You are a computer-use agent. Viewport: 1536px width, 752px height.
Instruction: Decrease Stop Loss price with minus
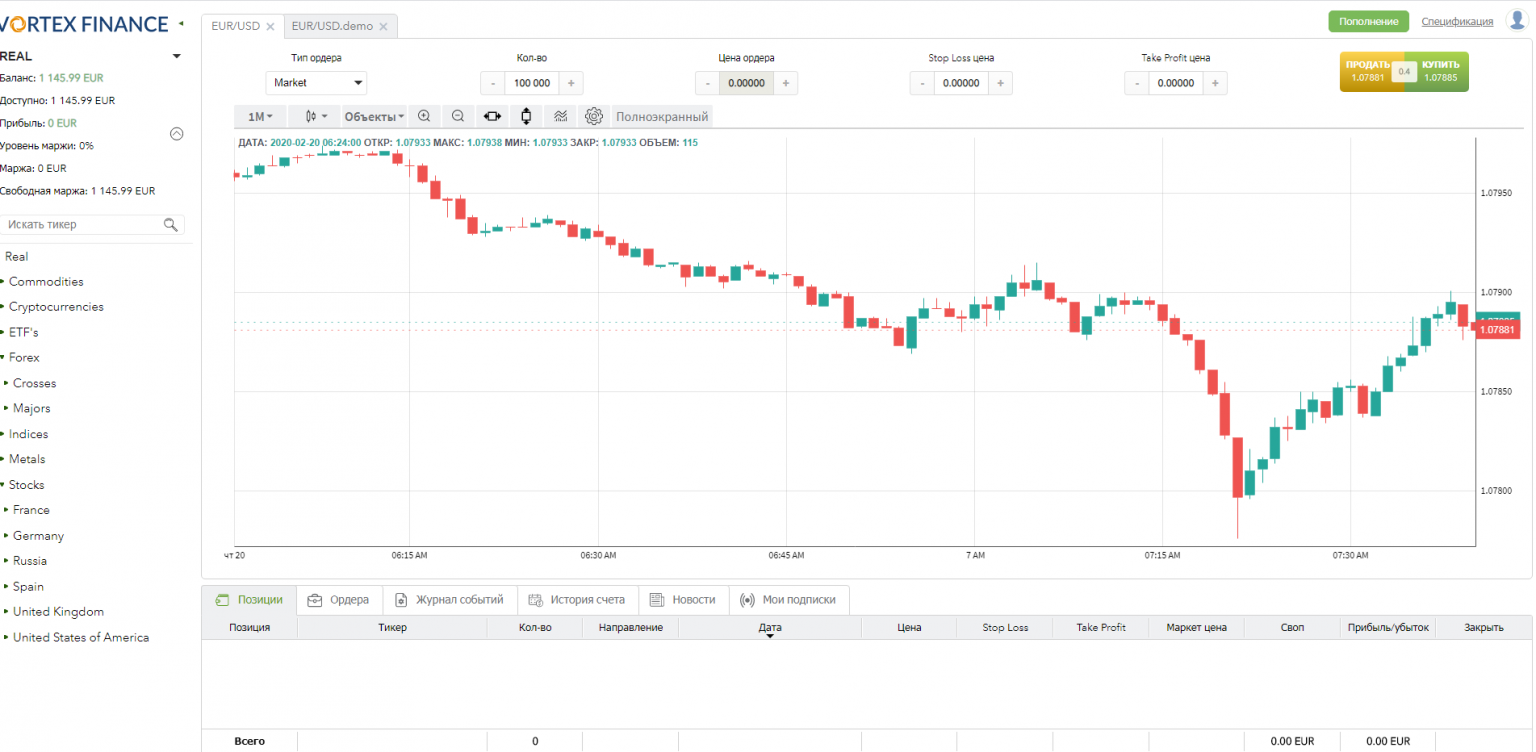(922, 83)
